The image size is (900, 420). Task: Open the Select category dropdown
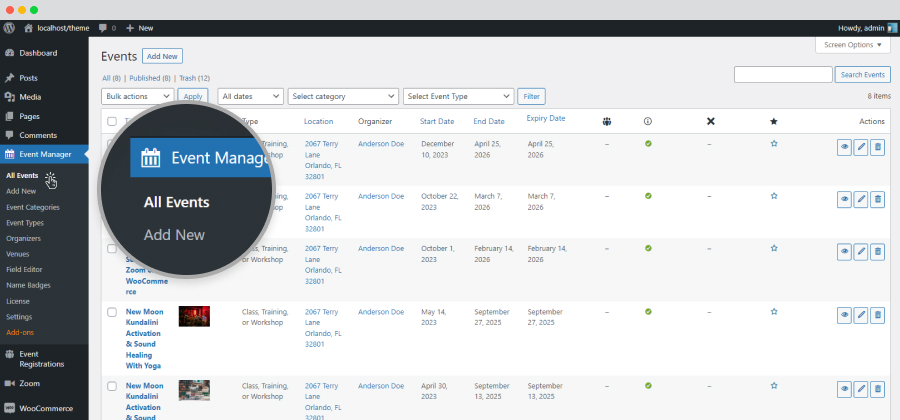pyautogui.click(x=343, y=96)
